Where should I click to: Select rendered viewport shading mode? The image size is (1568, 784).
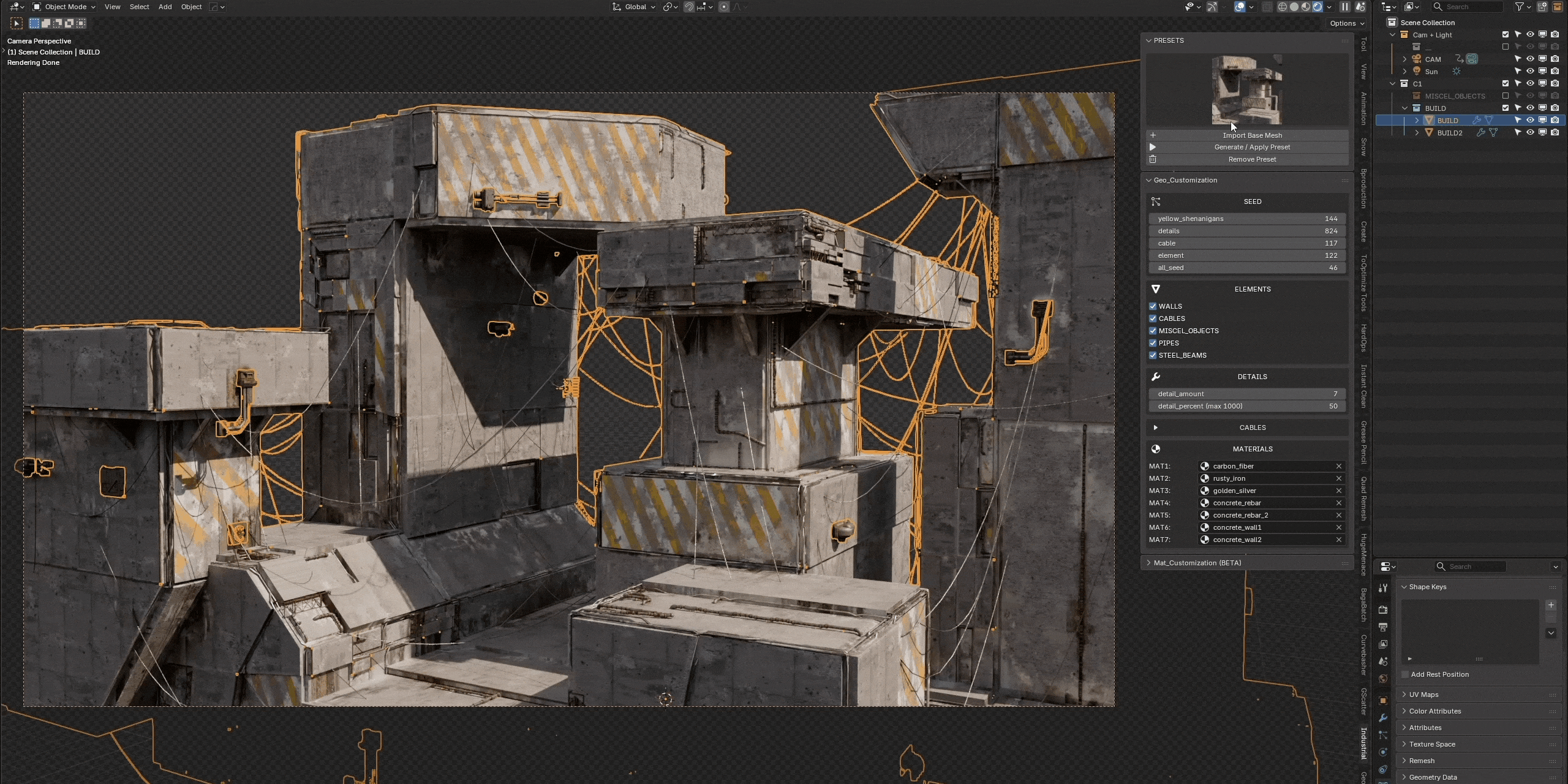[1317, 7]
